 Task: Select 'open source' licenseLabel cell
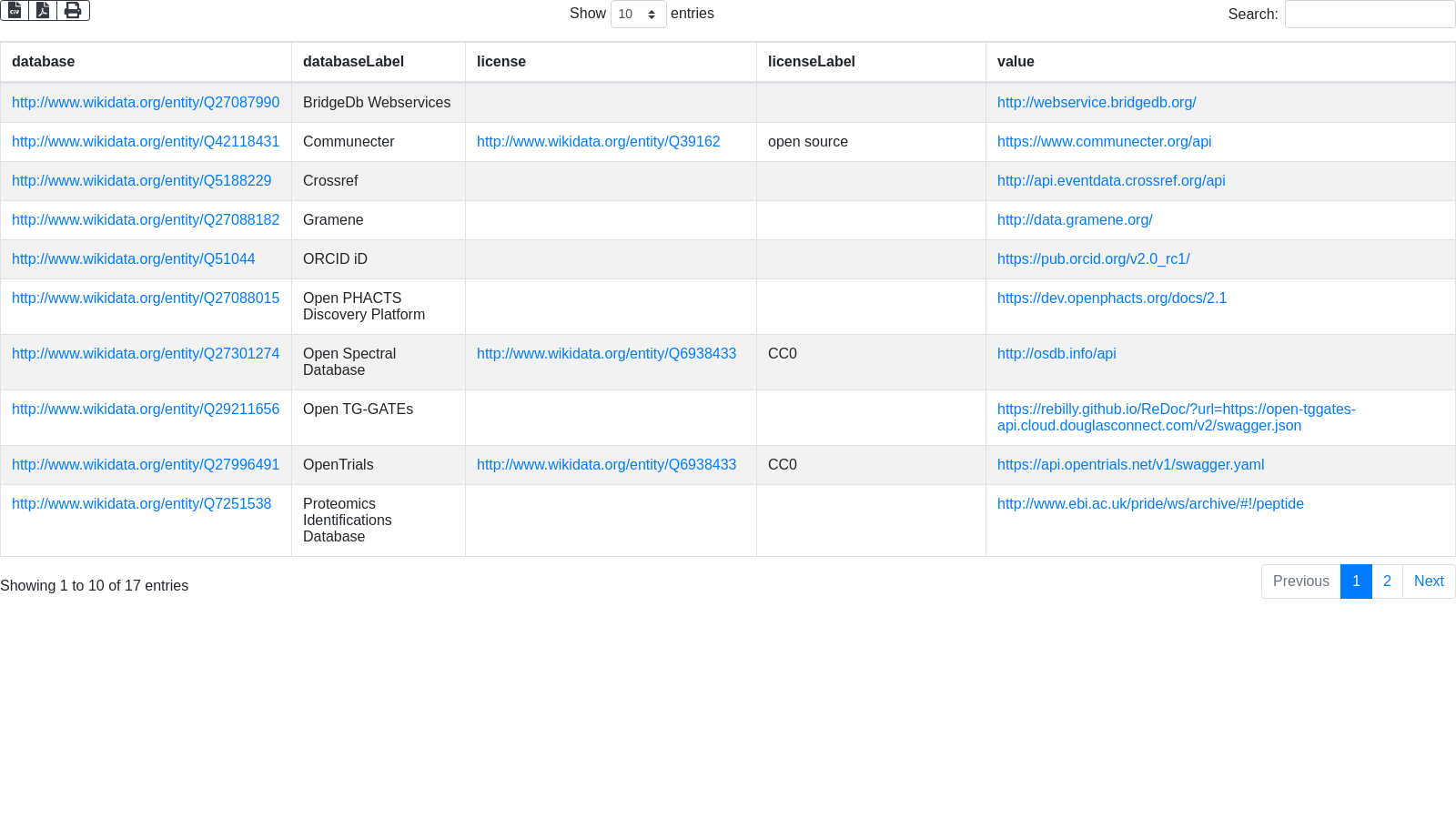pos(871,142)
